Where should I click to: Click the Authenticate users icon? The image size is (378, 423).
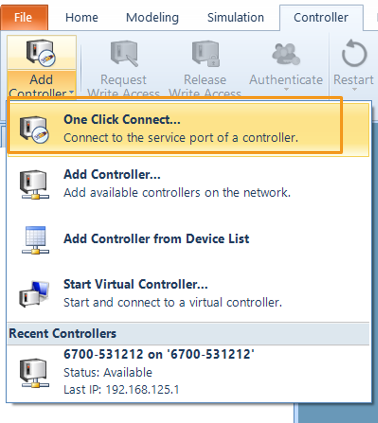point(286,54)
